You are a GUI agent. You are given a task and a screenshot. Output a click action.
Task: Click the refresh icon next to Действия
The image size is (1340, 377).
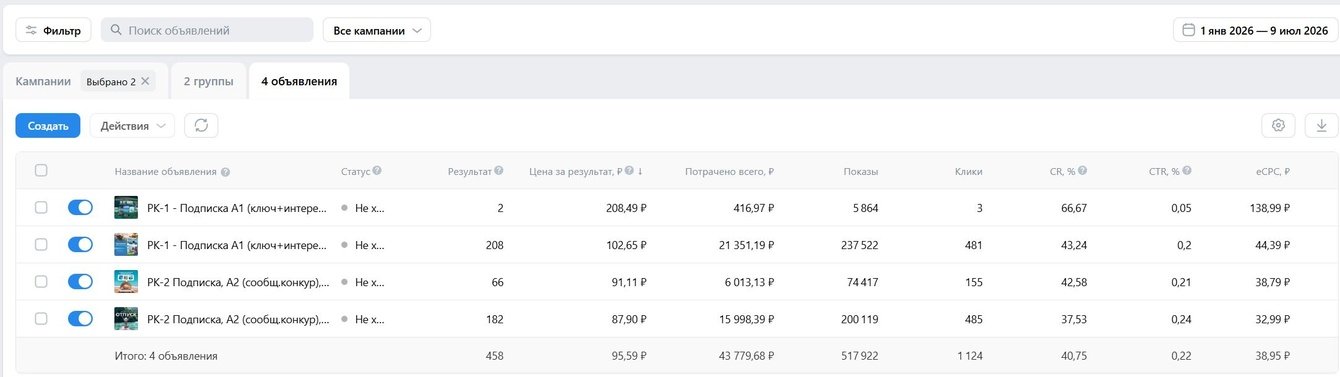click(x=201, y=125)
